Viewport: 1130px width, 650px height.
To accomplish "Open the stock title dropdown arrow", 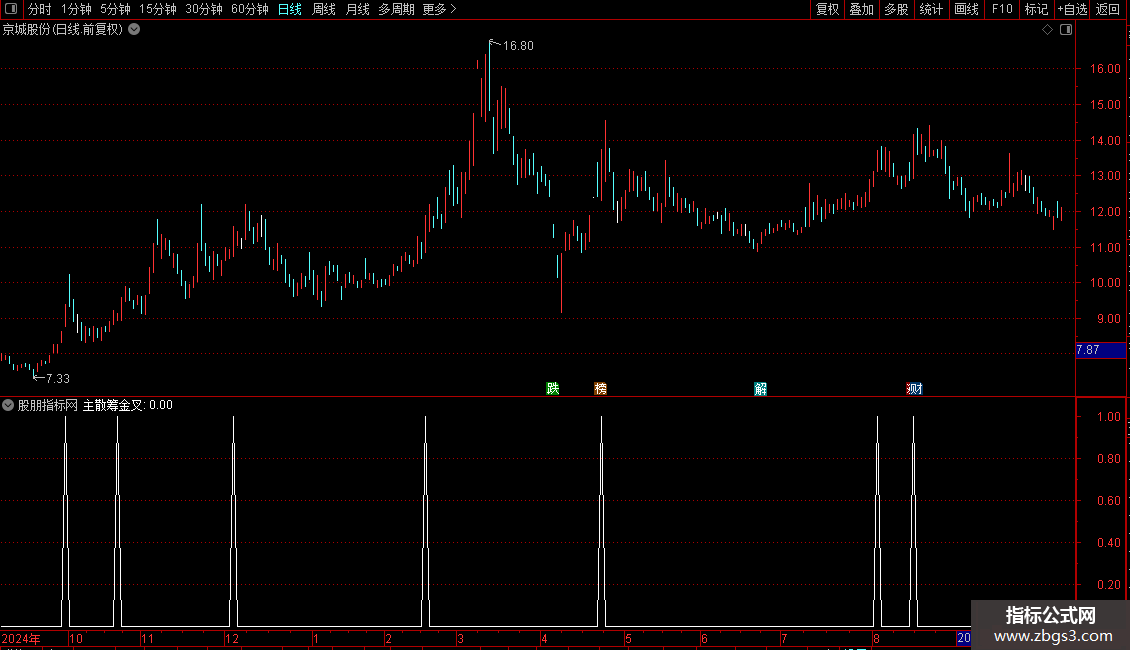I will pyautogui.click(x=134, y=30).
